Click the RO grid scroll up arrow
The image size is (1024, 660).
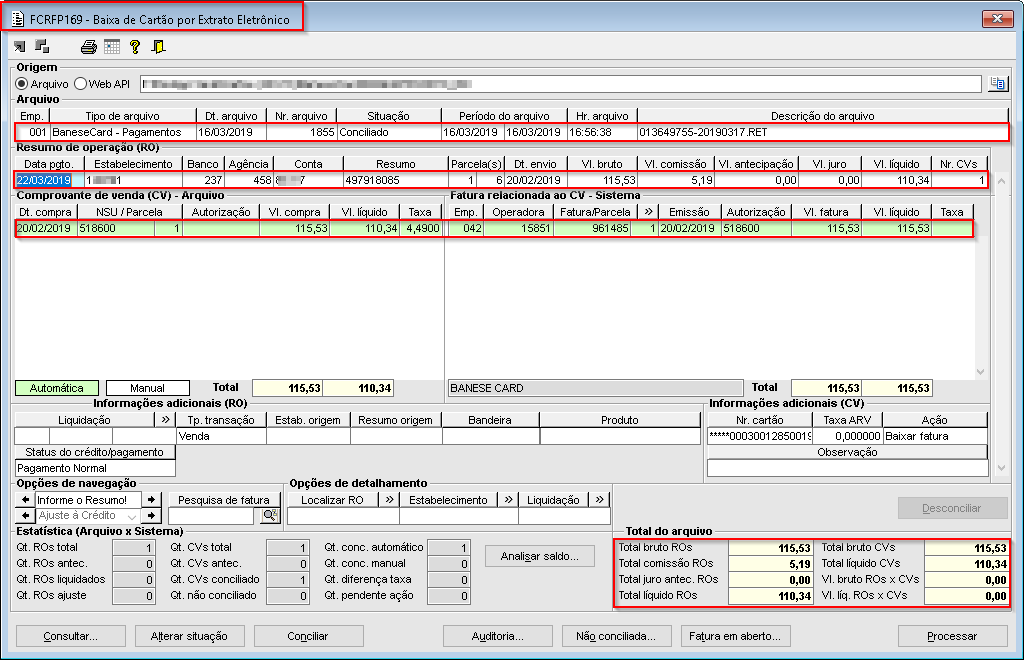point(1001,181)
